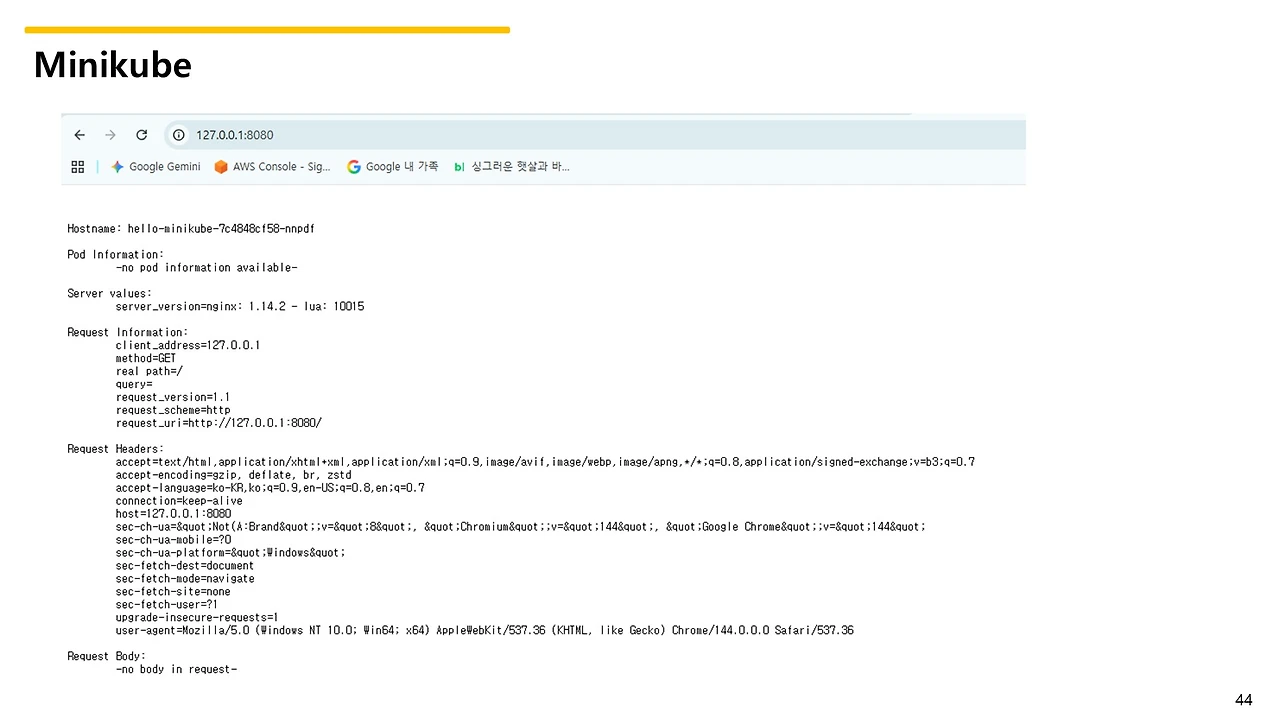This screenshot has width=1280, height=720.
Task: Click the request_uri=http://127.0.0.1:8080/ line
Action: coord(219,424)
